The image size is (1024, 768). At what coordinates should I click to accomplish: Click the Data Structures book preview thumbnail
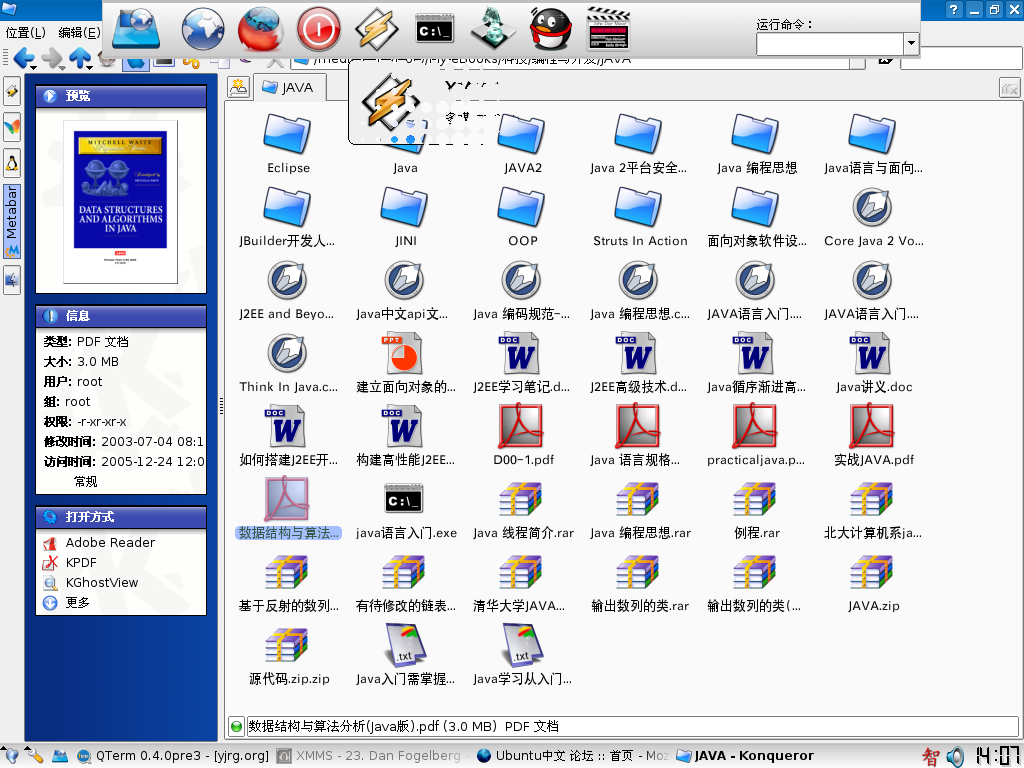pyautogui.click(x=120, y=202)
